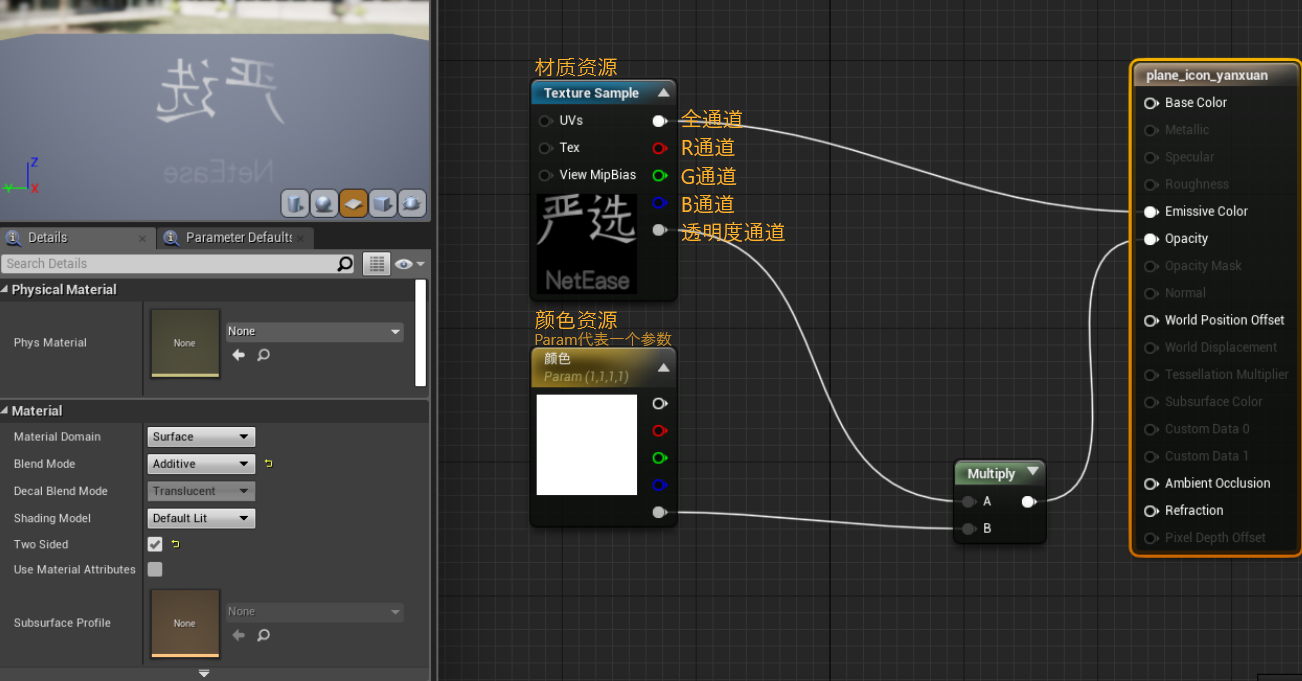Screen dimensions: 1302x681
Task: Click the NetEase texture thumbnail in Texture Sample
Action: 585,243
